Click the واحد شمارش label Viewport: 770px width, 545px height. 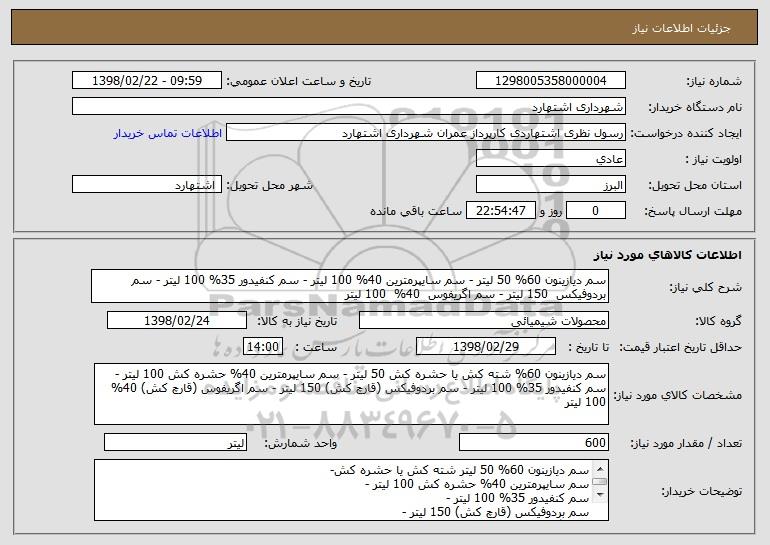click(301, 443)
